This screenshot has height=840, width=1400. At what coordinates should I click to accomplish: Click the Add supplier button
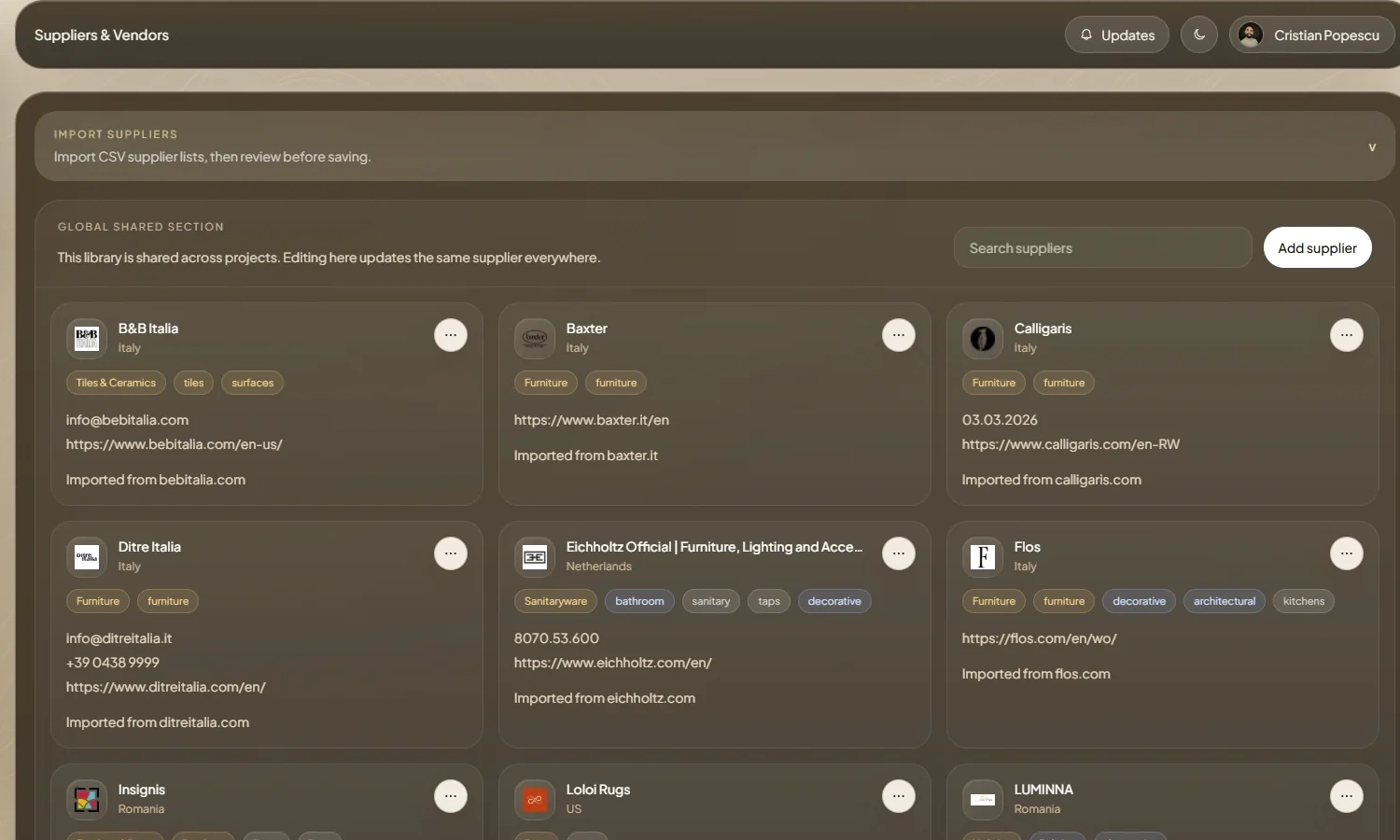[x=1317, y=247]
